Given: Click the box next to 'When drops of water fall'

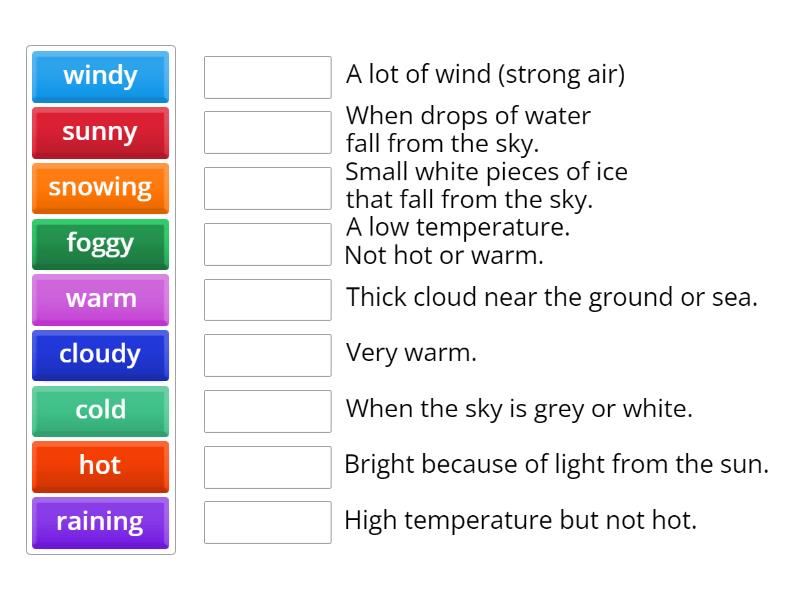Looking at the screenshot, I should click(267, 129).
